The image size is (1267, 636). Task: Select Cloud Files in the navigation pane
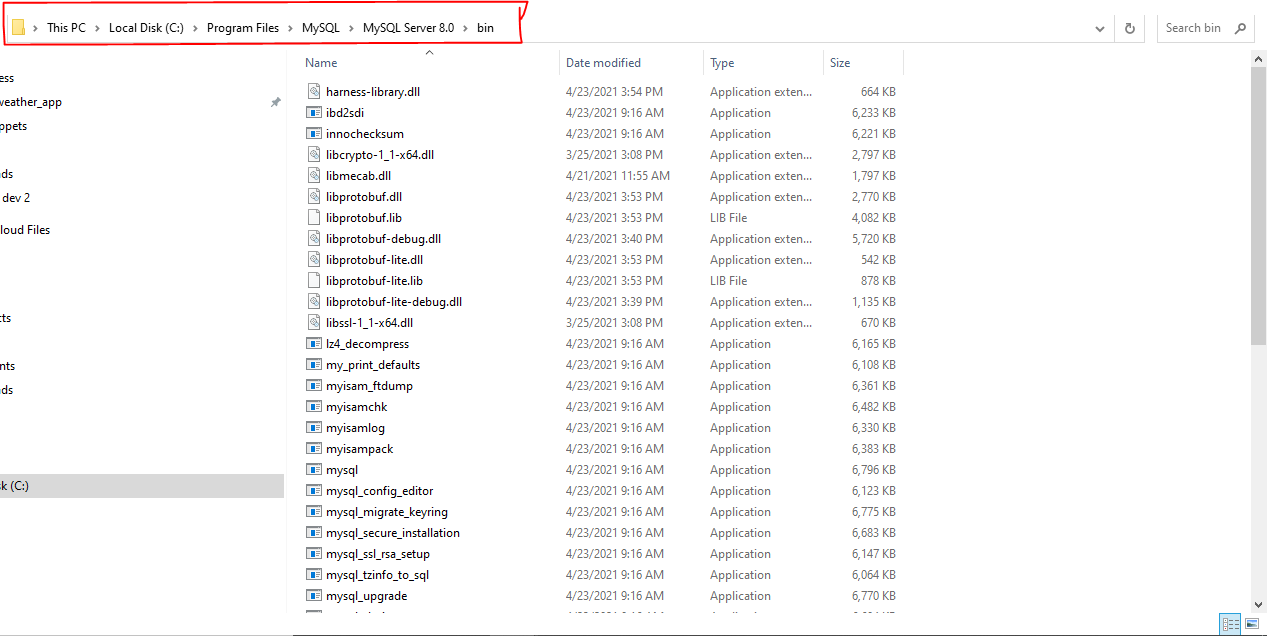[25, 230]
